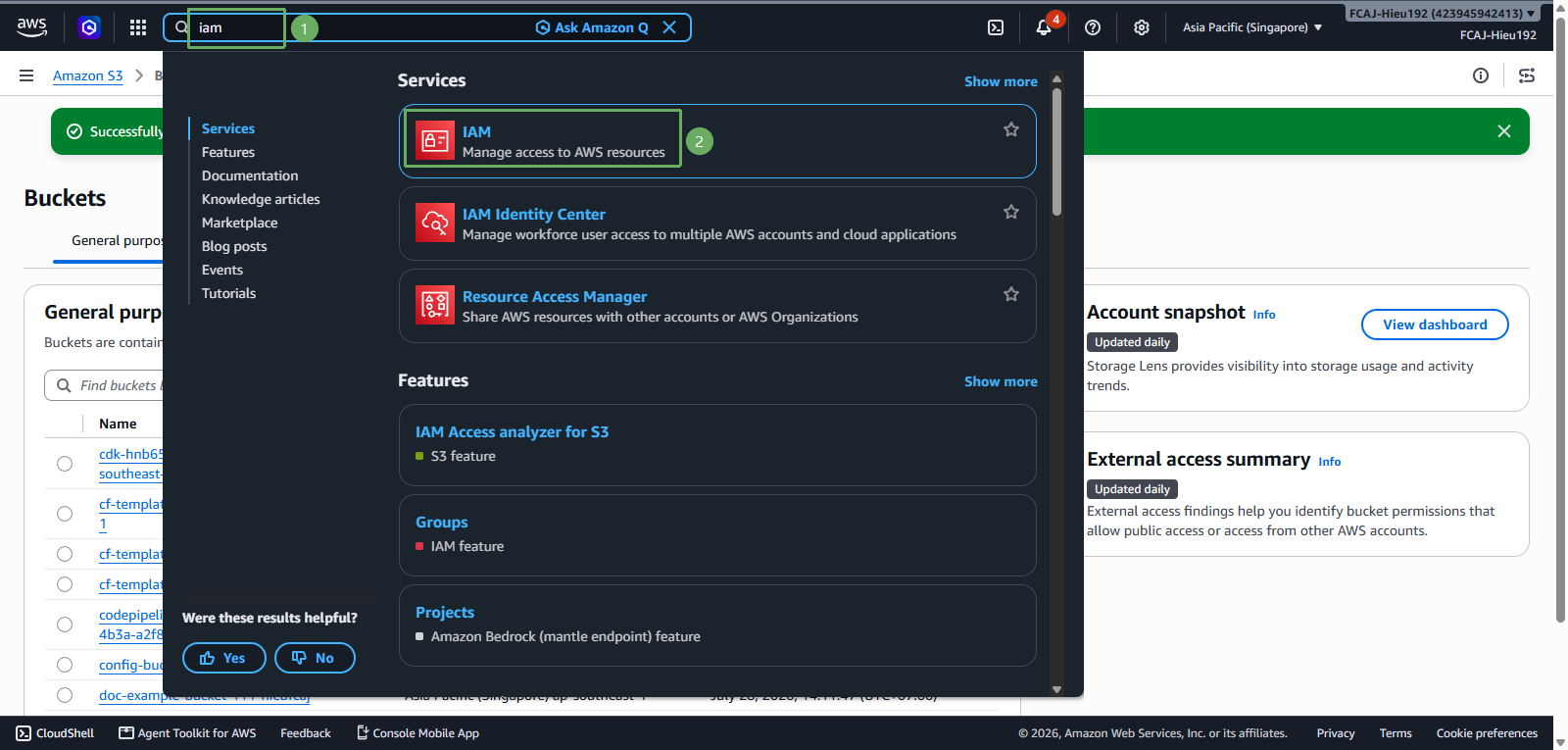The image size is (1568, 750).
Task: Select Knowledge articles search category
Action: pos(261,199)
